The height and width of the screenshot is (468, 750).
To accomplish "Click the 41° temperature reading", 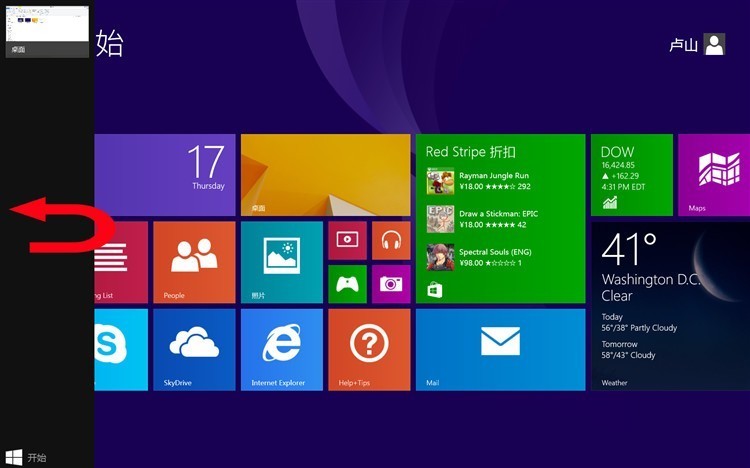I will coord(629,249).
